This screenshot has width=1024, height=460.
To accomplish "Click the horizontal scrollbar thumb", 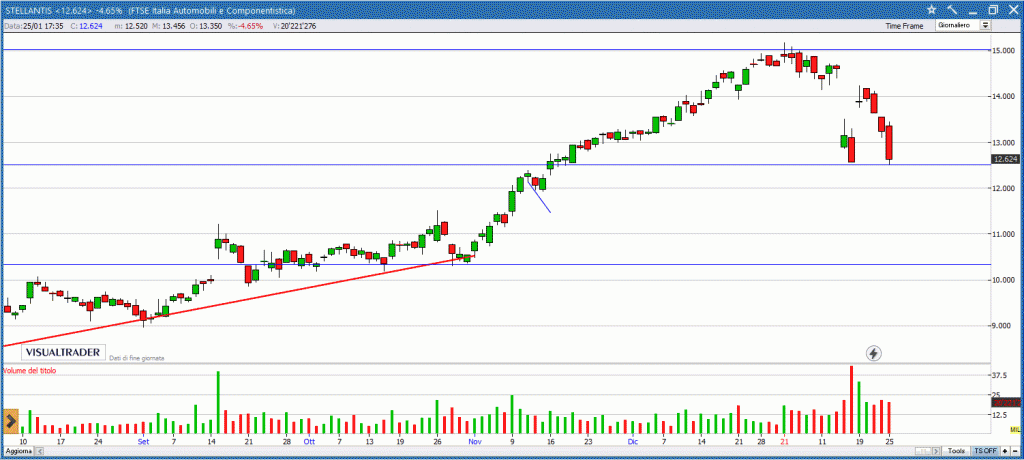I will (924, 451).
